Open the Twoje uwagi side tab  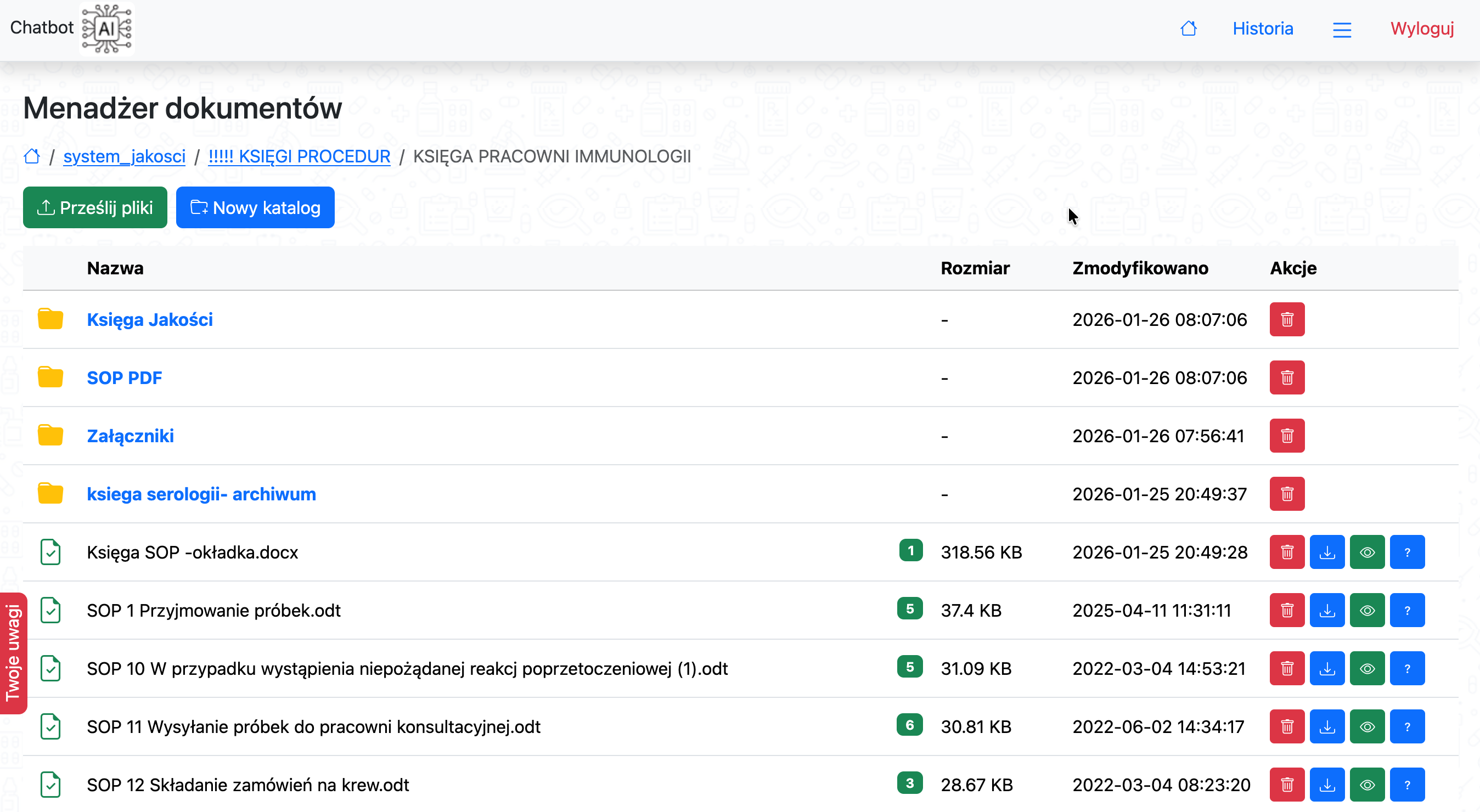pos(13,653)
